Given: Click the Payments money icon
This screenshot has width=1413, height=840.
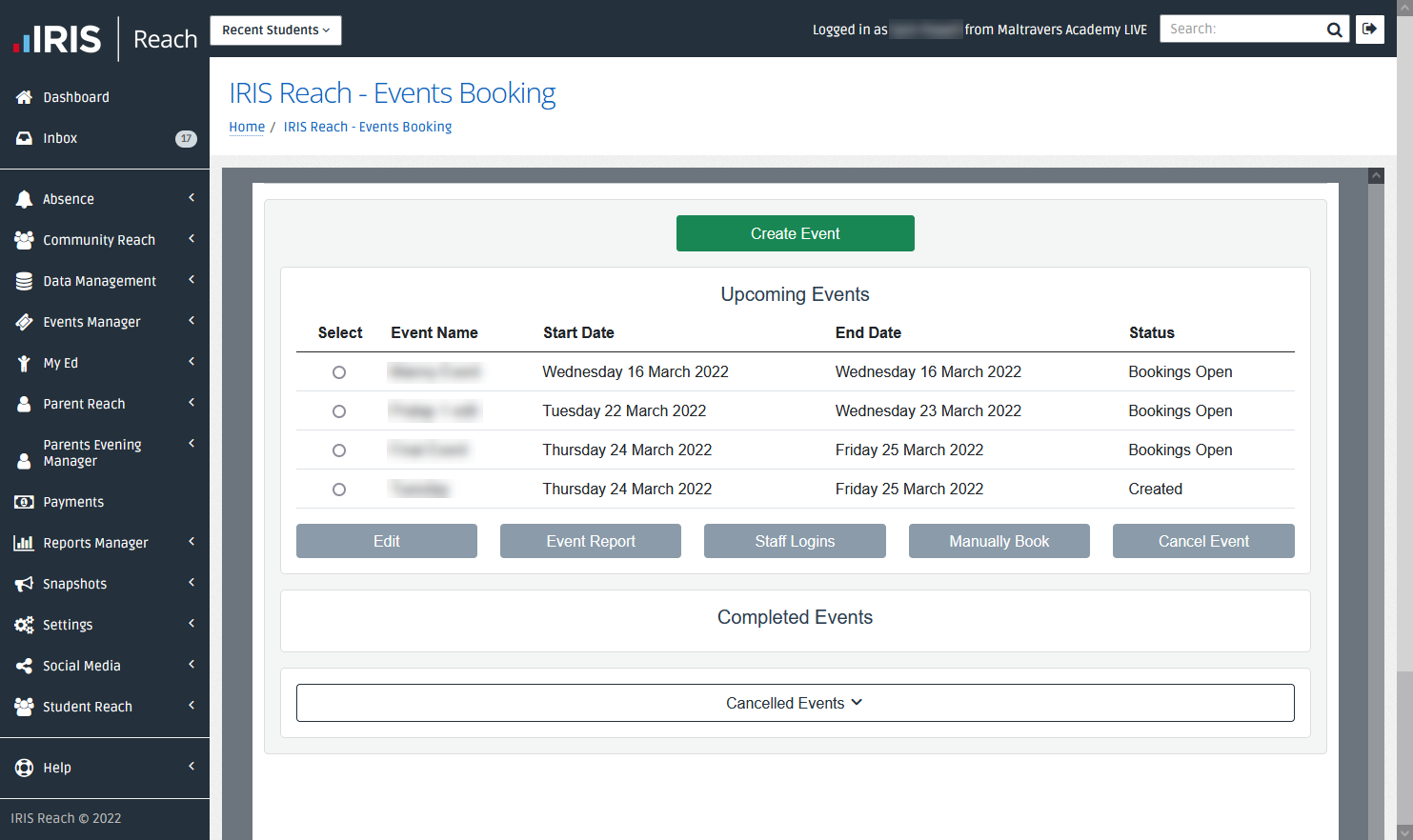Looking at the screenshot, I should pyautogui.click(x=24, y=502).
